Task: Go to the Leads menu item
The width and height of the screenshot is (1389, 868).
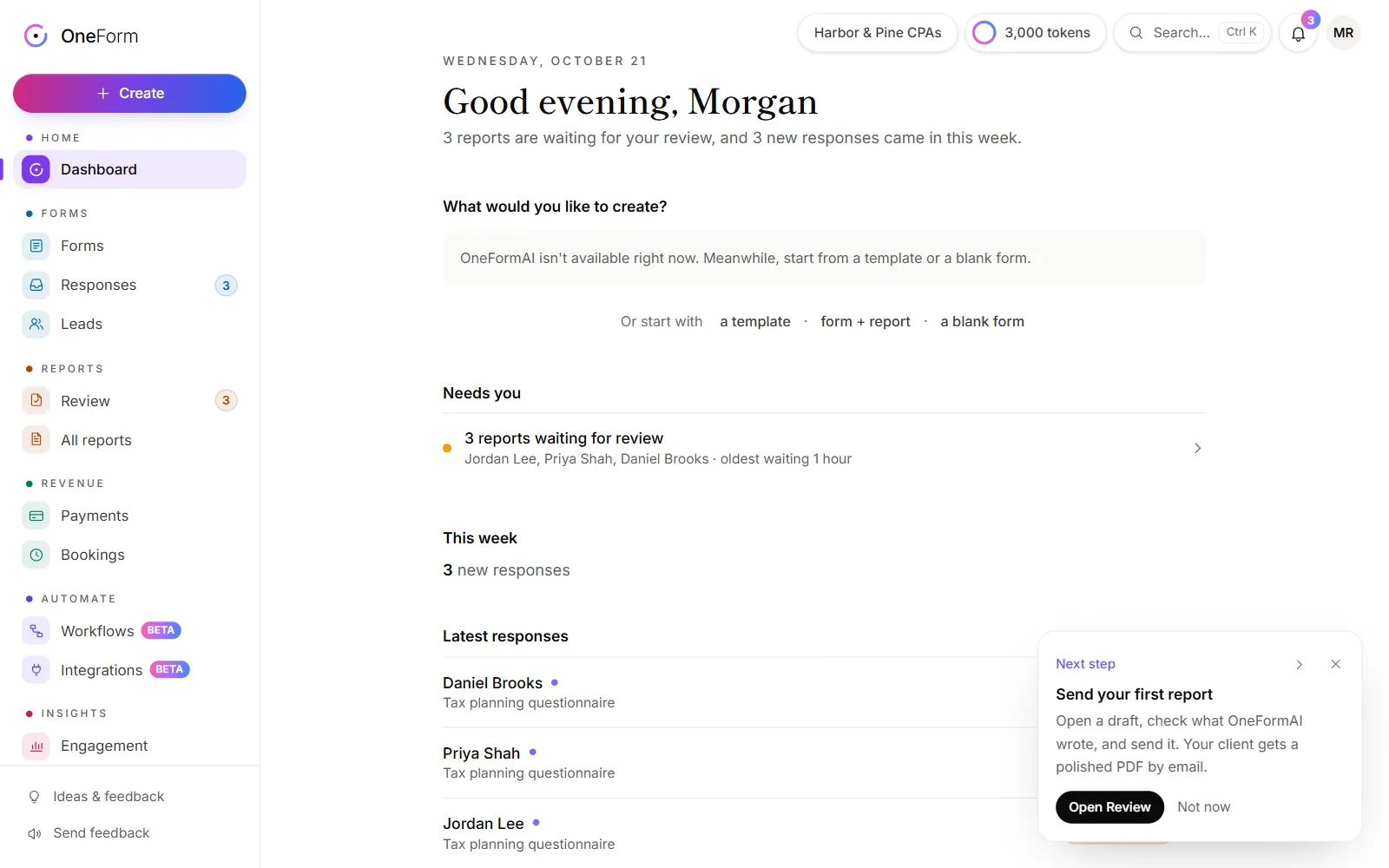Action: pos(129,325)
